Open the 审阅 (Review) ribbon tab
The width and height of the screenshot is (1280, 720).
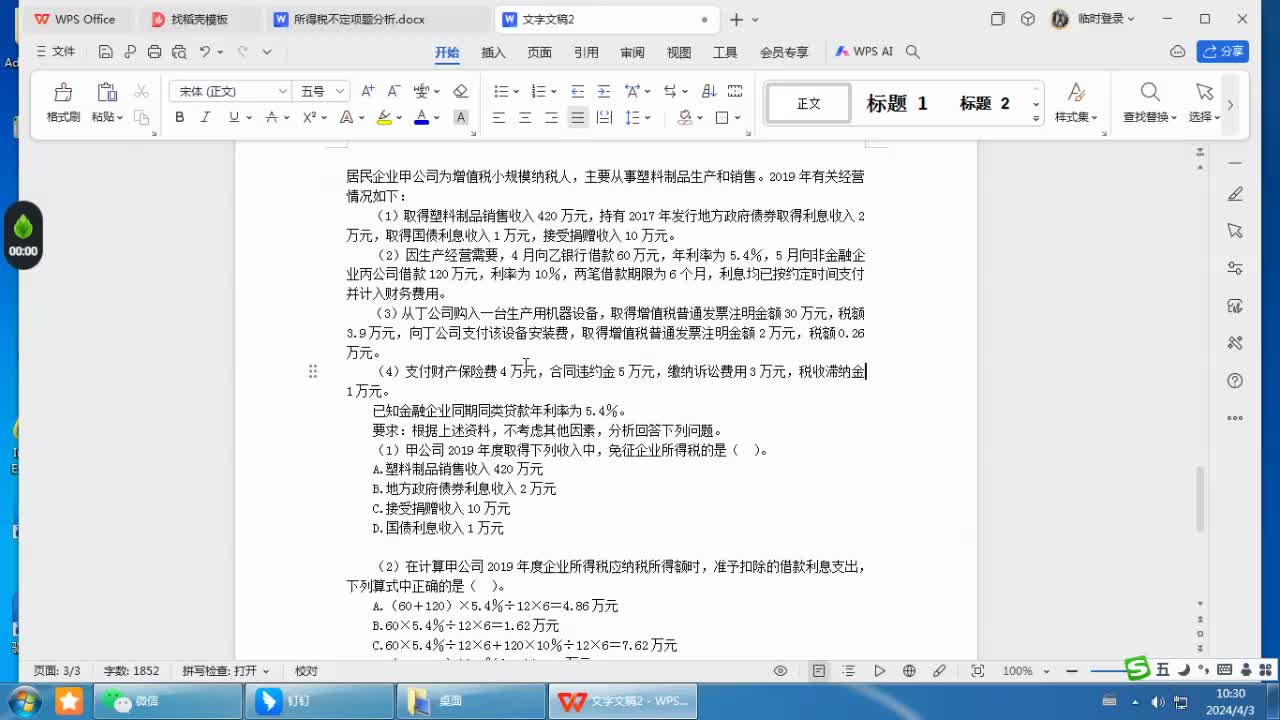tap(632, 52)
